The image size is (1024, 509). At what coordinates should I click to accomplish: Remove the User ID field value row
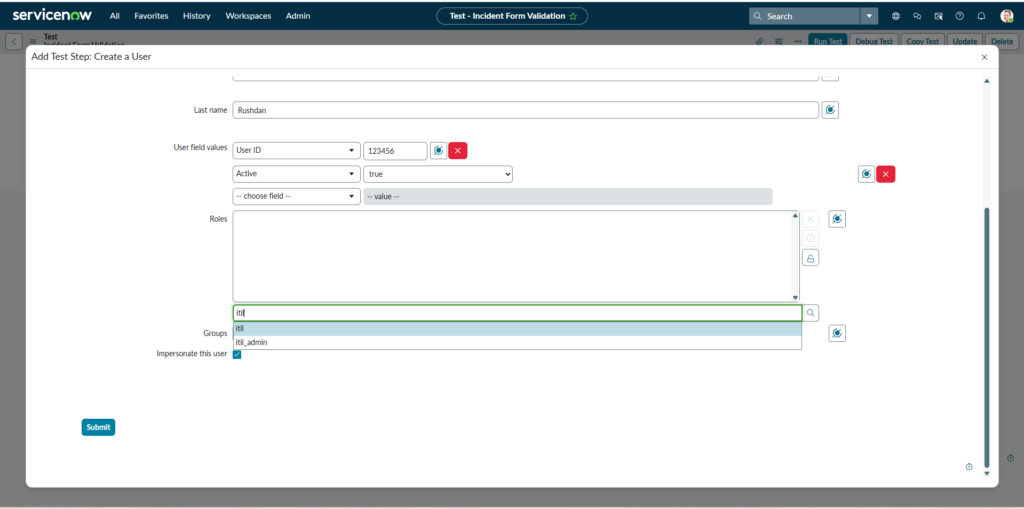(458, 151)
